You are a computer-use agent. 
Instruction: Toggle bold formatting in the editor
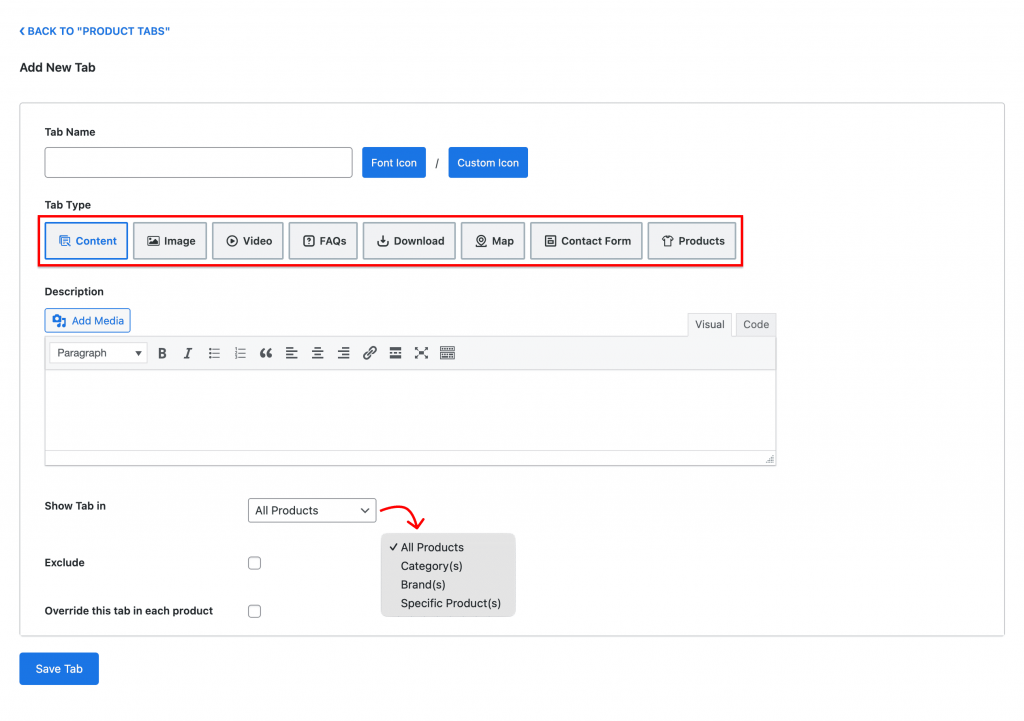click(162, 353)
